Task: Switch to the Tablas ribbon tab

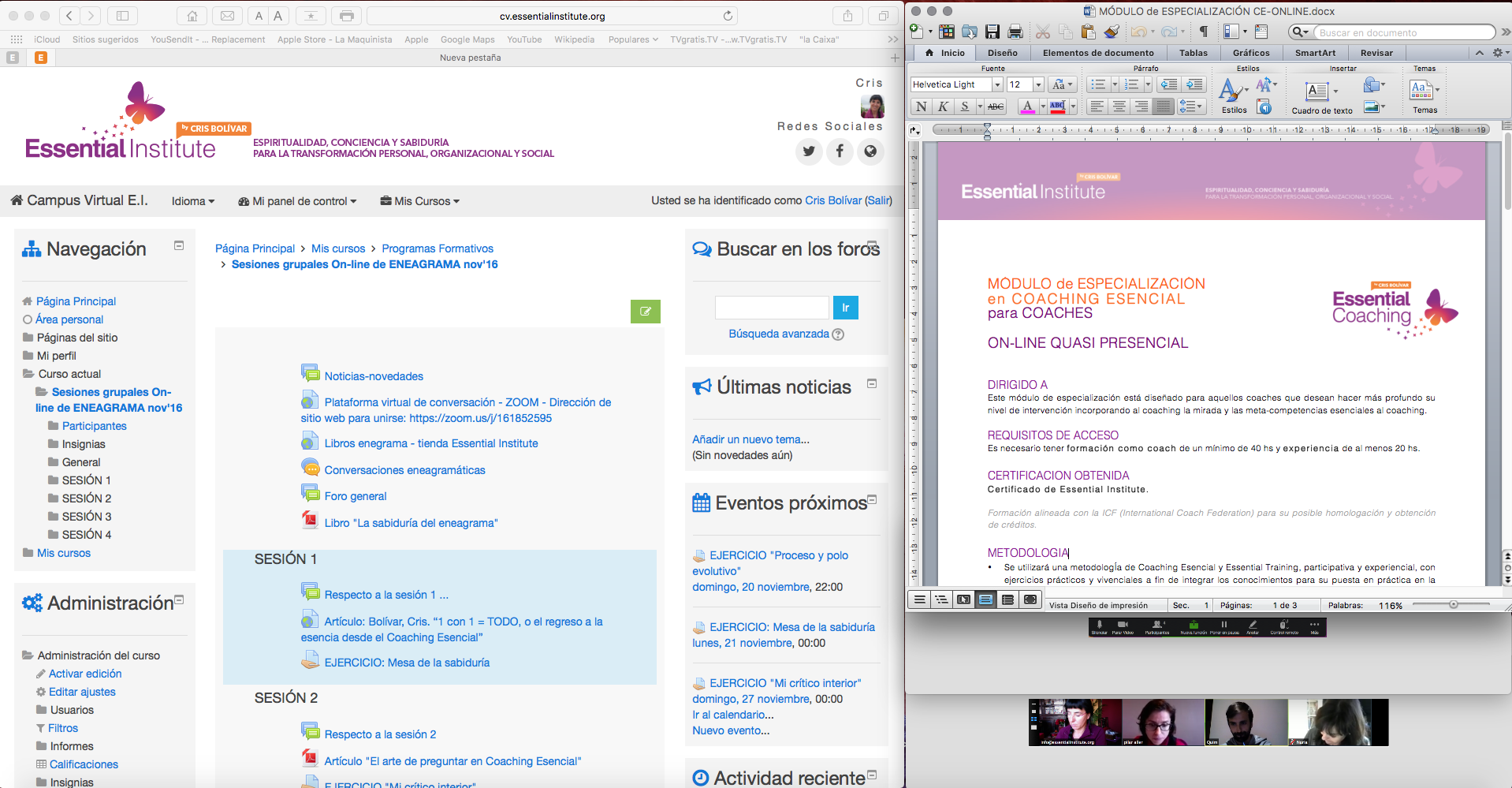Action: (1193, 53)
